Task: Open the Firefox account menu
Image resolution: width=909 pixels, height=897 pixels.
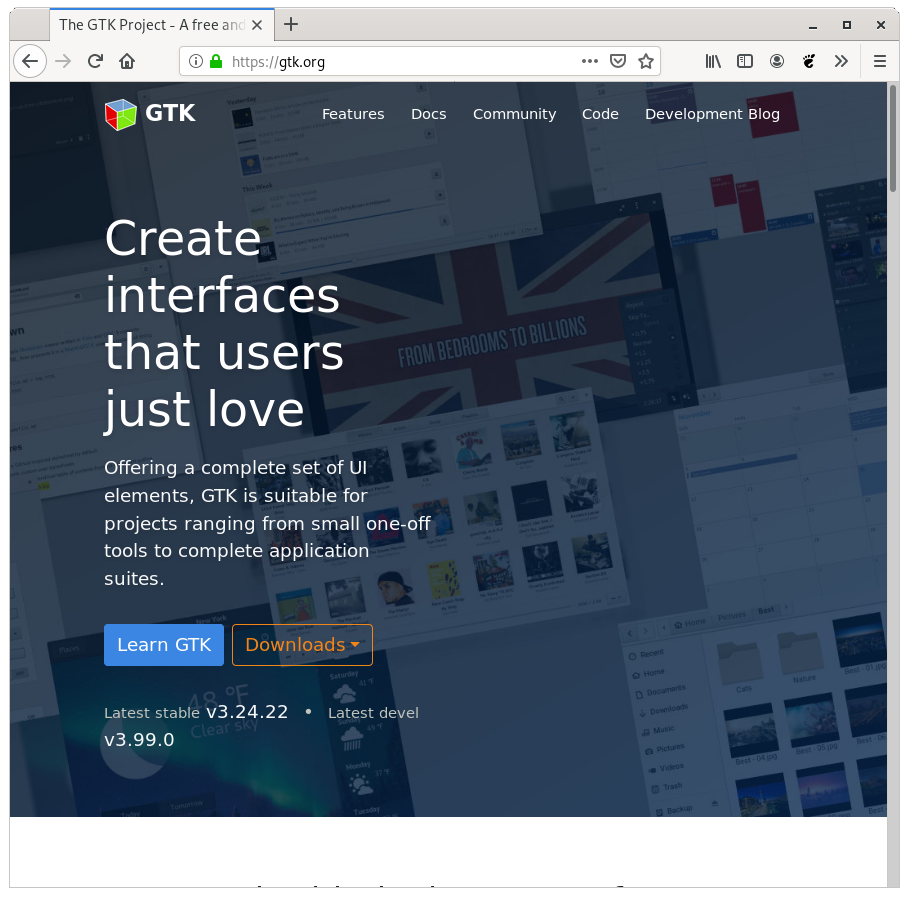Action: [777, 61]
